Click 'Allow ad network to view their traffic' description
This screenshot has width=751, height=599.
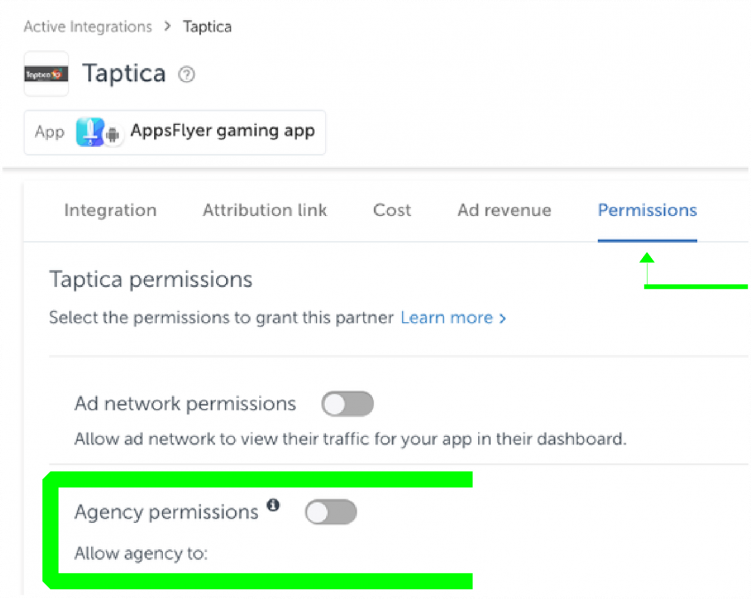click(350, 439)
